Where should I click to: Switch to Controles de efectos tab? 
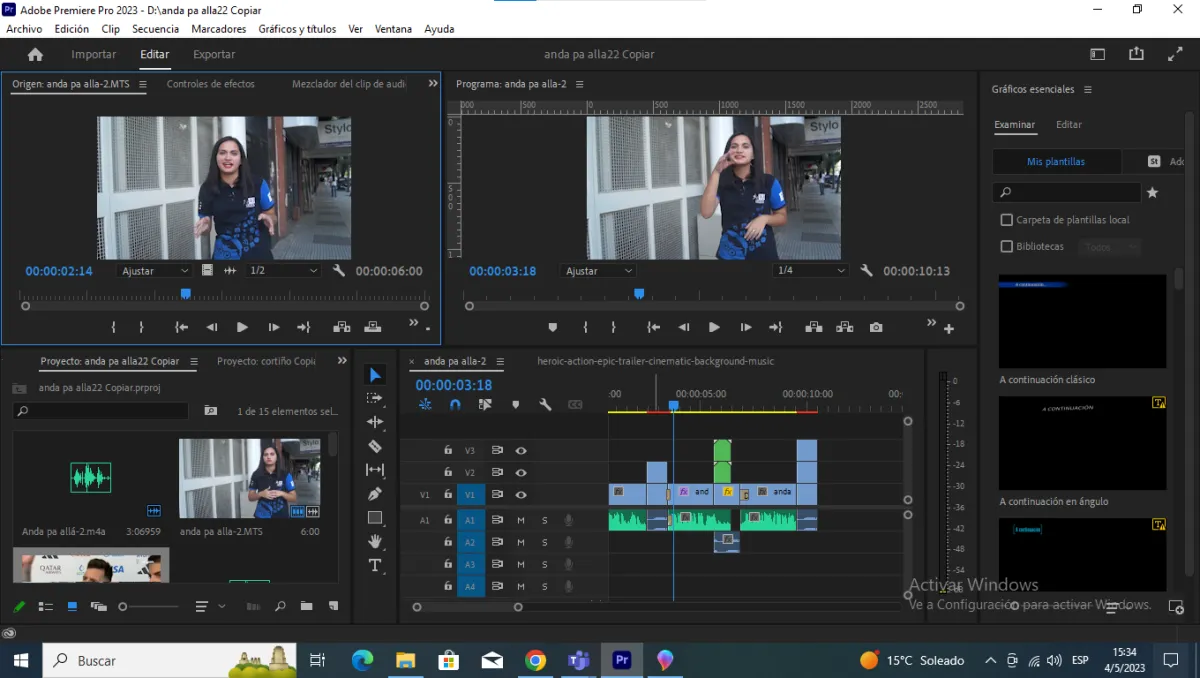(211, 84)
